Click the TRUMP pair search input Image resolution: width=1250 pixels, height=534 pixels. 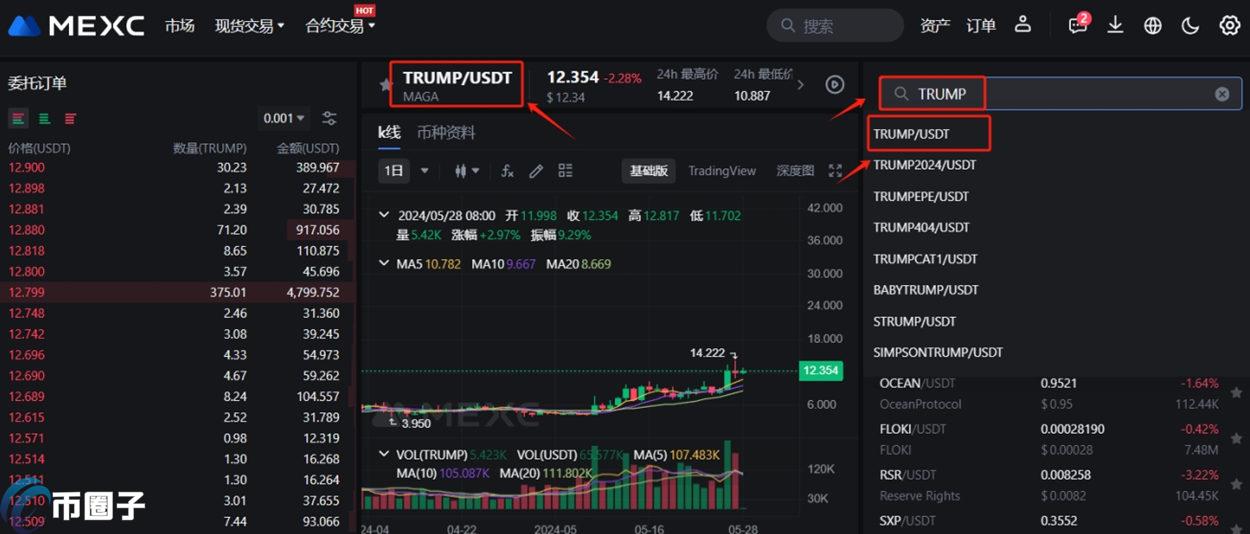click(1060, 94)
